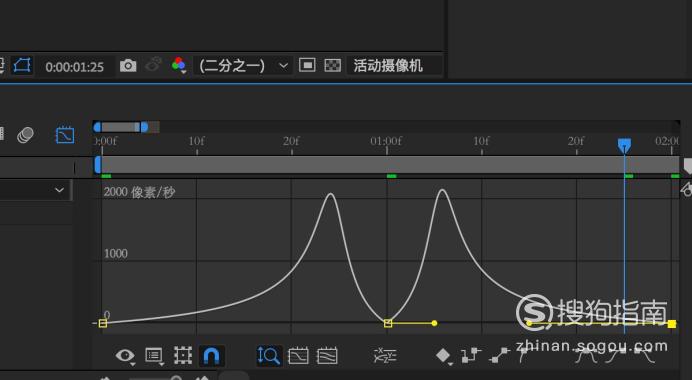Toggle the transform box button in graph editor

click(x=183, y=355)
